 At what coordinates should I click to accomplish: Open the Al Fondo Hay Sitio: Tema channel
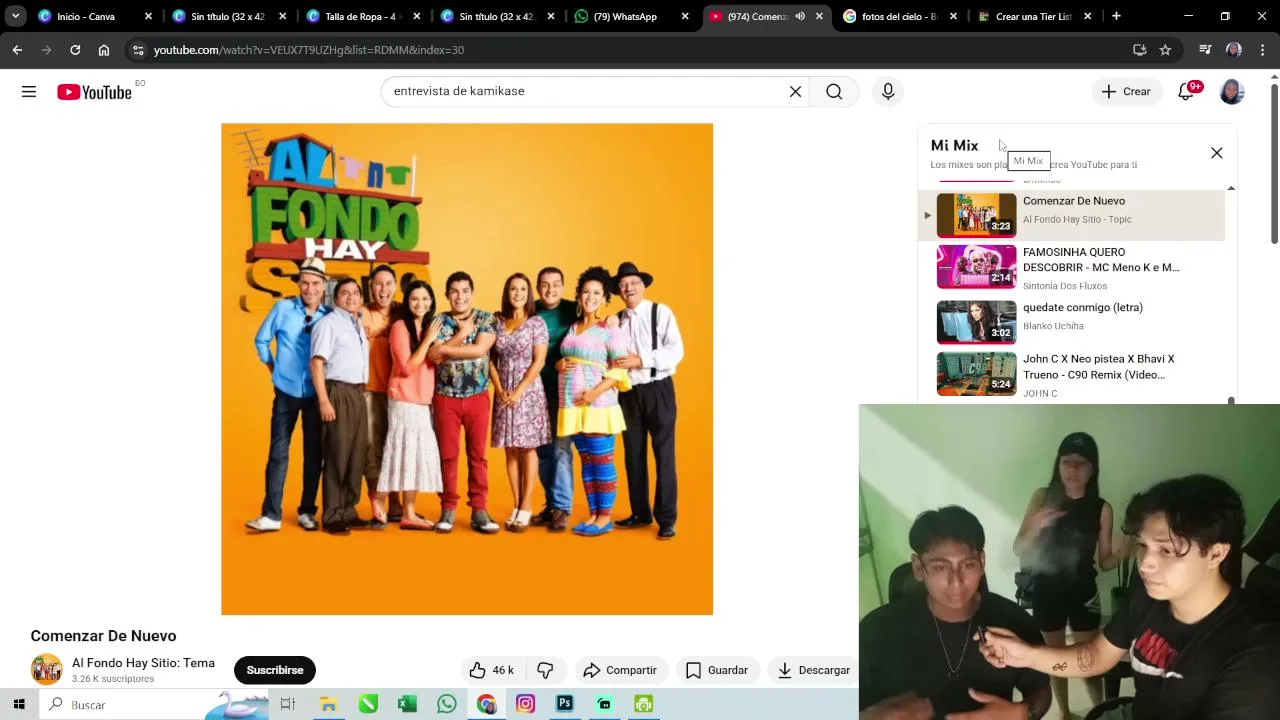pos(143,663)
